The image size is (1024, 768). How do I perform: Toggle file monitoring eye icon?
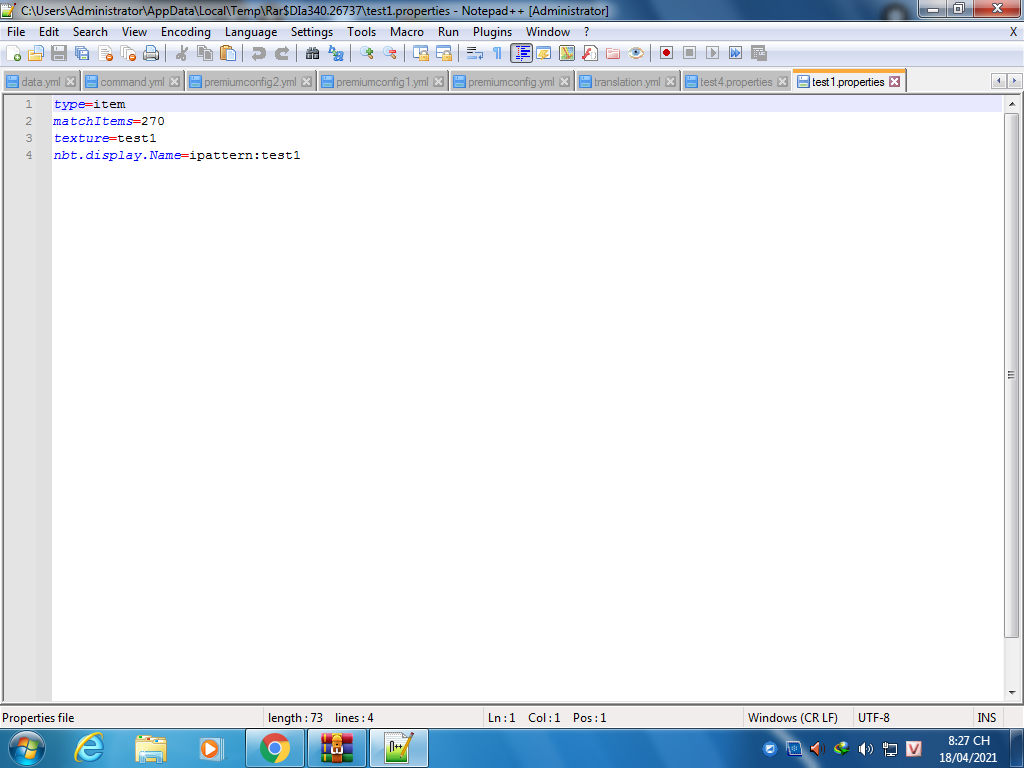coord(635,54)
